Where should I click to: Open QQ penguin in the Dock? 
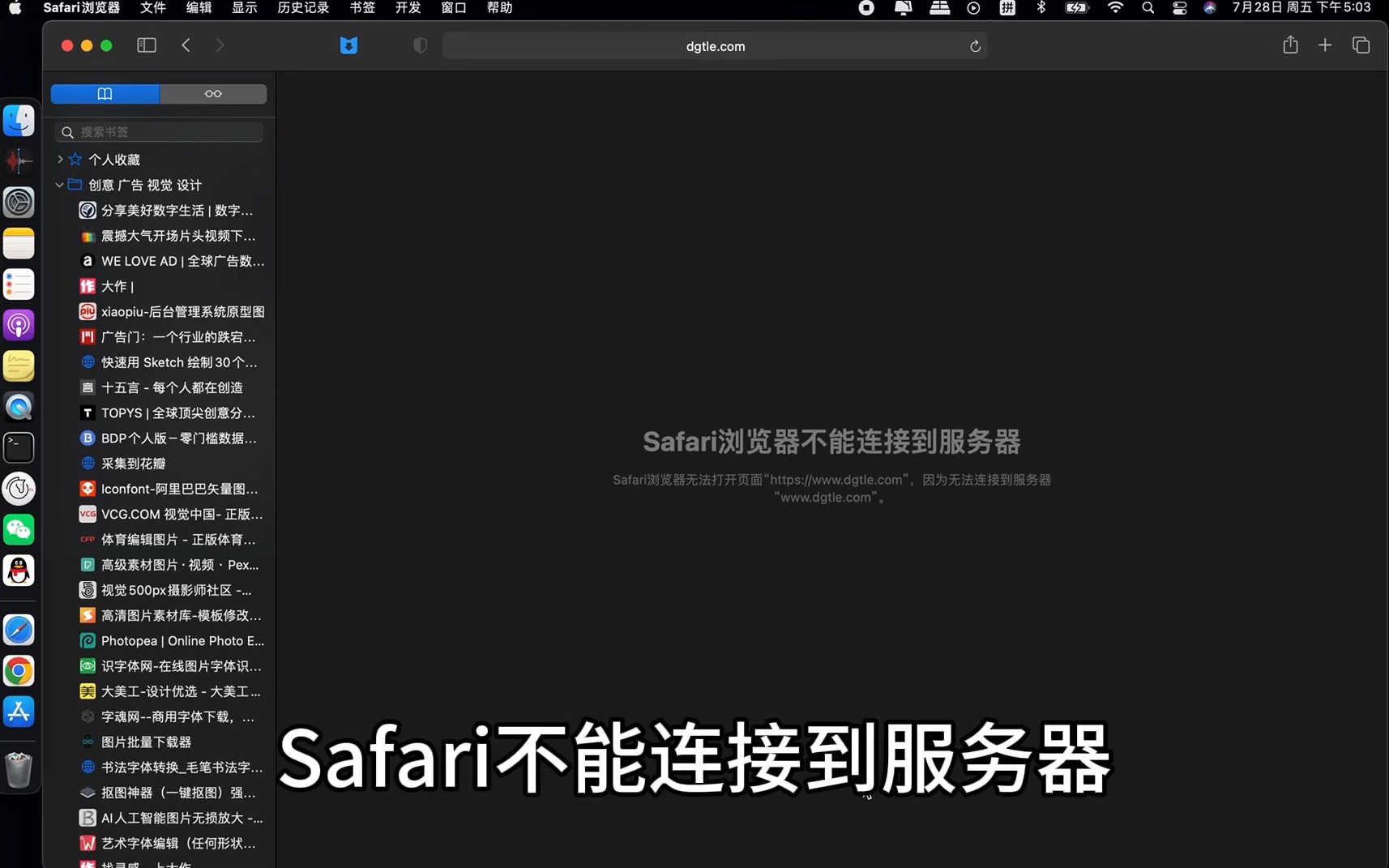pos(19,571)
